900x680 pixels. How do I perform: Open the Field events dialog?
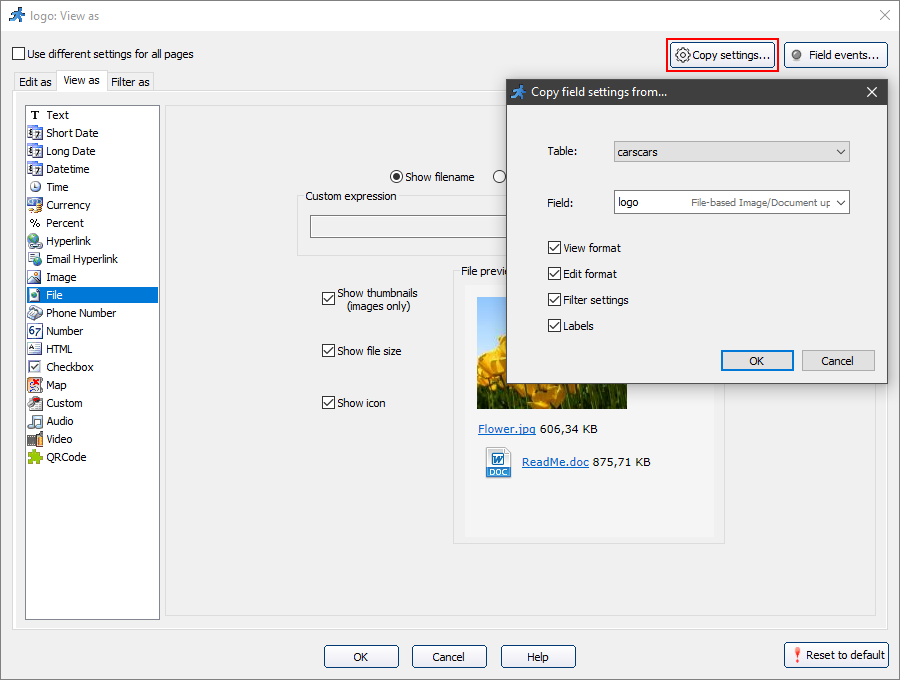pos(836,55)
